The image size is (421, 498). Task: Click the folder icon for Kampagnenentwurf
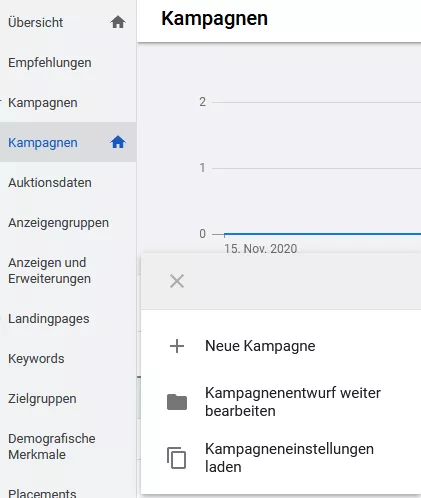(177, 402)
